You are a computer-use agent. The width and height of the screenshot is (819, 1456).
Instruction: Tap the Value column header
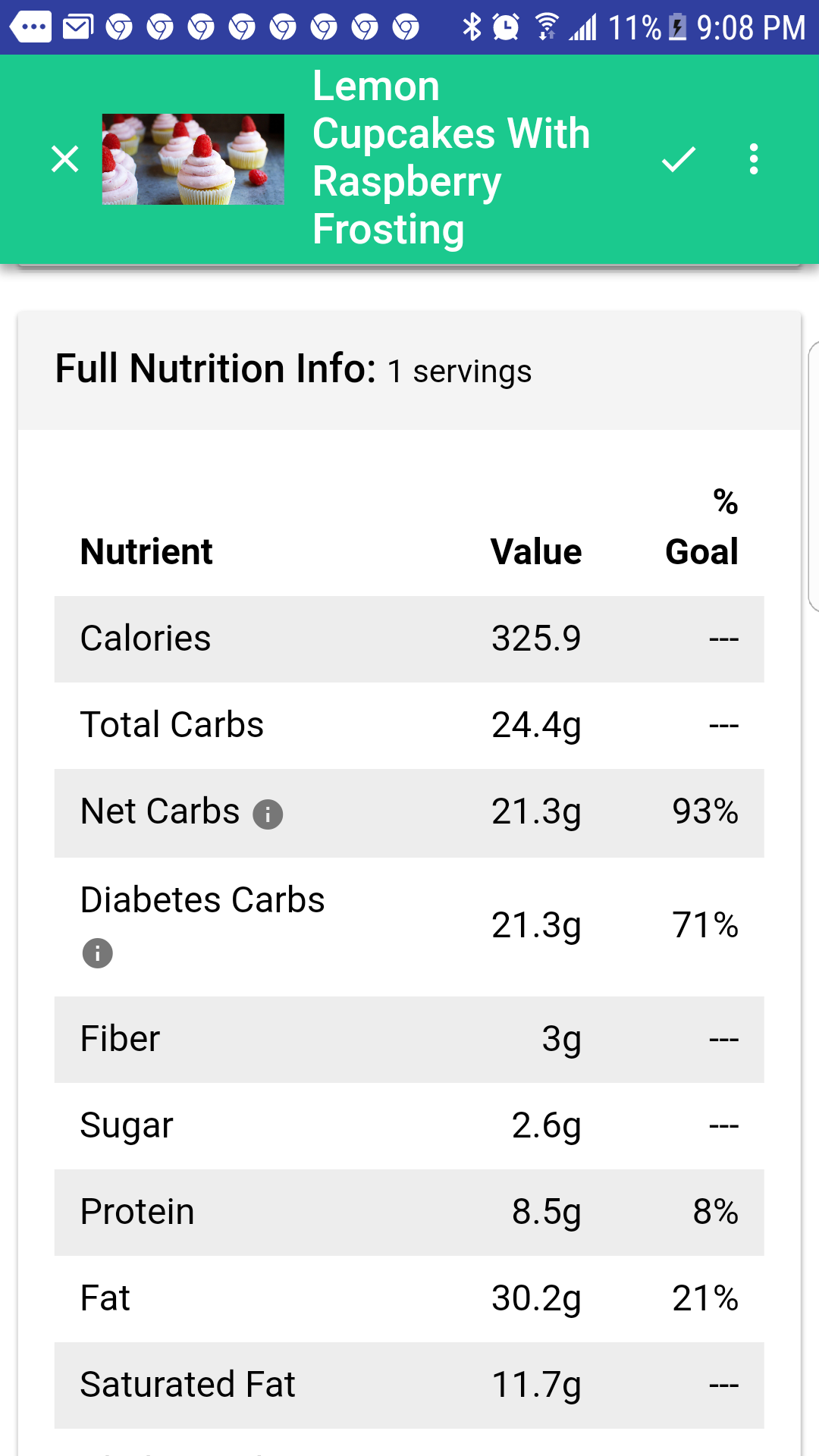[x=536, y=551]
